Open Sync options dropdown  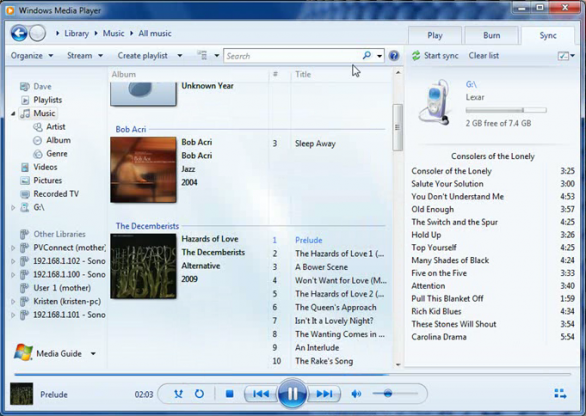(x=566, y=56)
